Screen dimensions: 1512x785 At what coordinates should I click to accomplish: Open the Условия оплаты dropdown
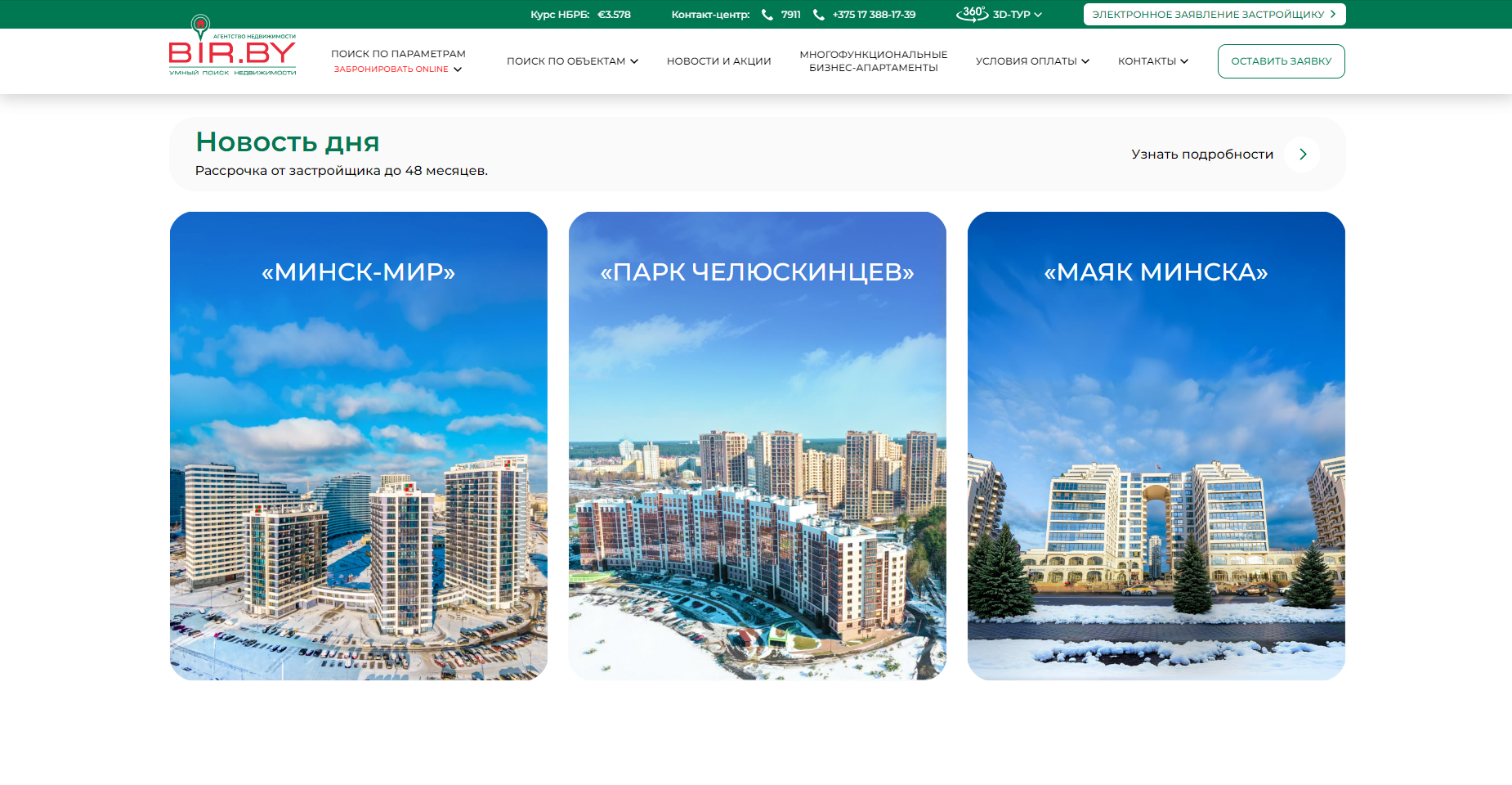pos(1031,61)
